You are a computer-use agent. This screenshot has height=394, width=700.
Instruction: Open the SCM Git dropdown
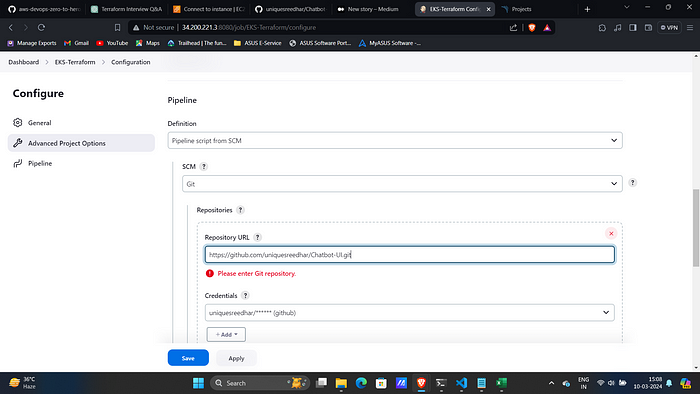(402, 184)
